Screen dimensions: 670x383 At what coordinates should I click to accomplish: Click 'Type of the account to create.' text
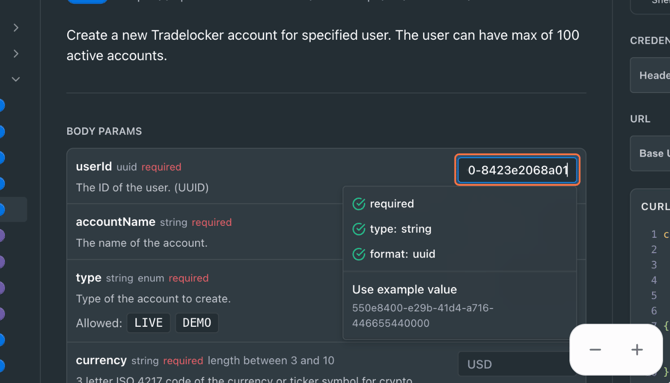click(x=153, y=298)
